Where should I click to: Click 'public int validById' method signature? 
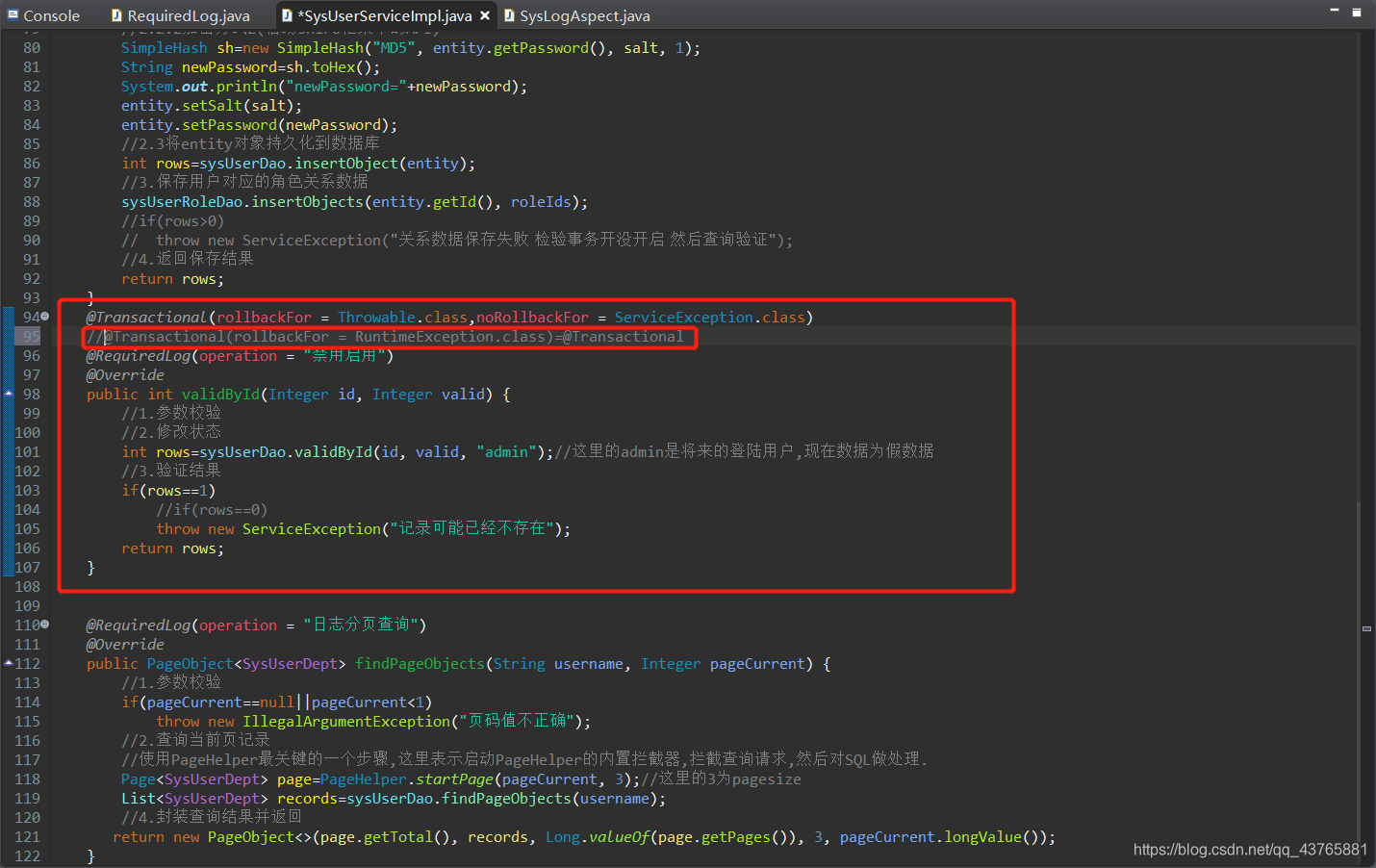(298, 394)
